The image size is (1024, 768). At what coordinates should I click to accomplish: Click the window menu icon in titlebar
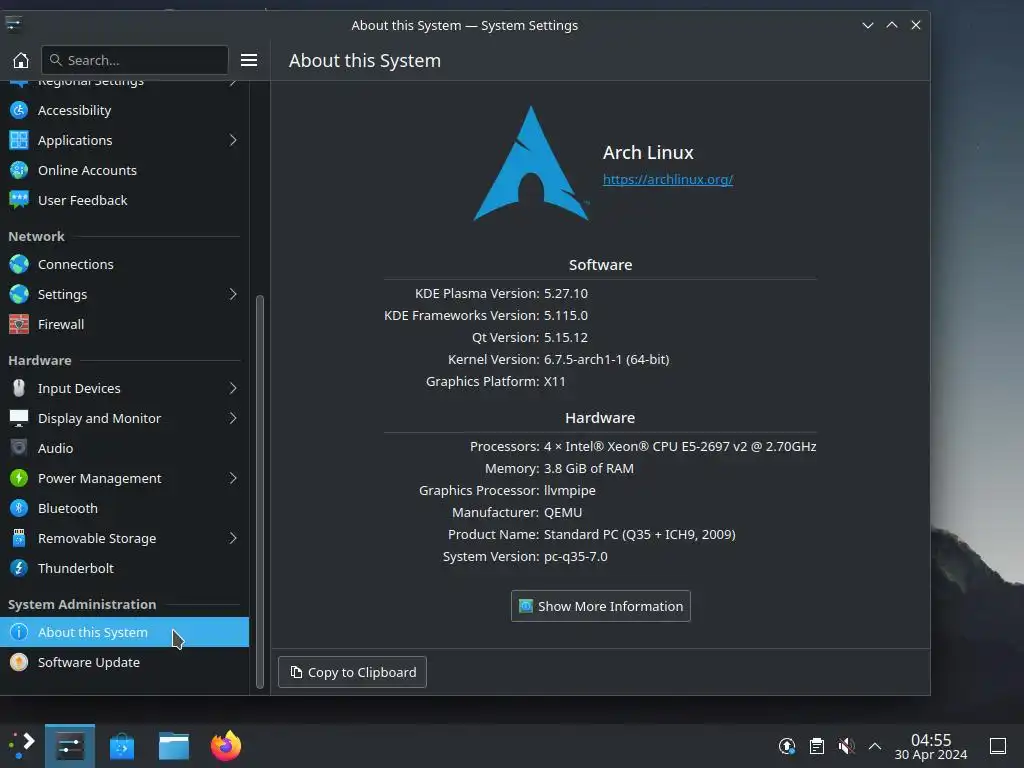(13, 24)
